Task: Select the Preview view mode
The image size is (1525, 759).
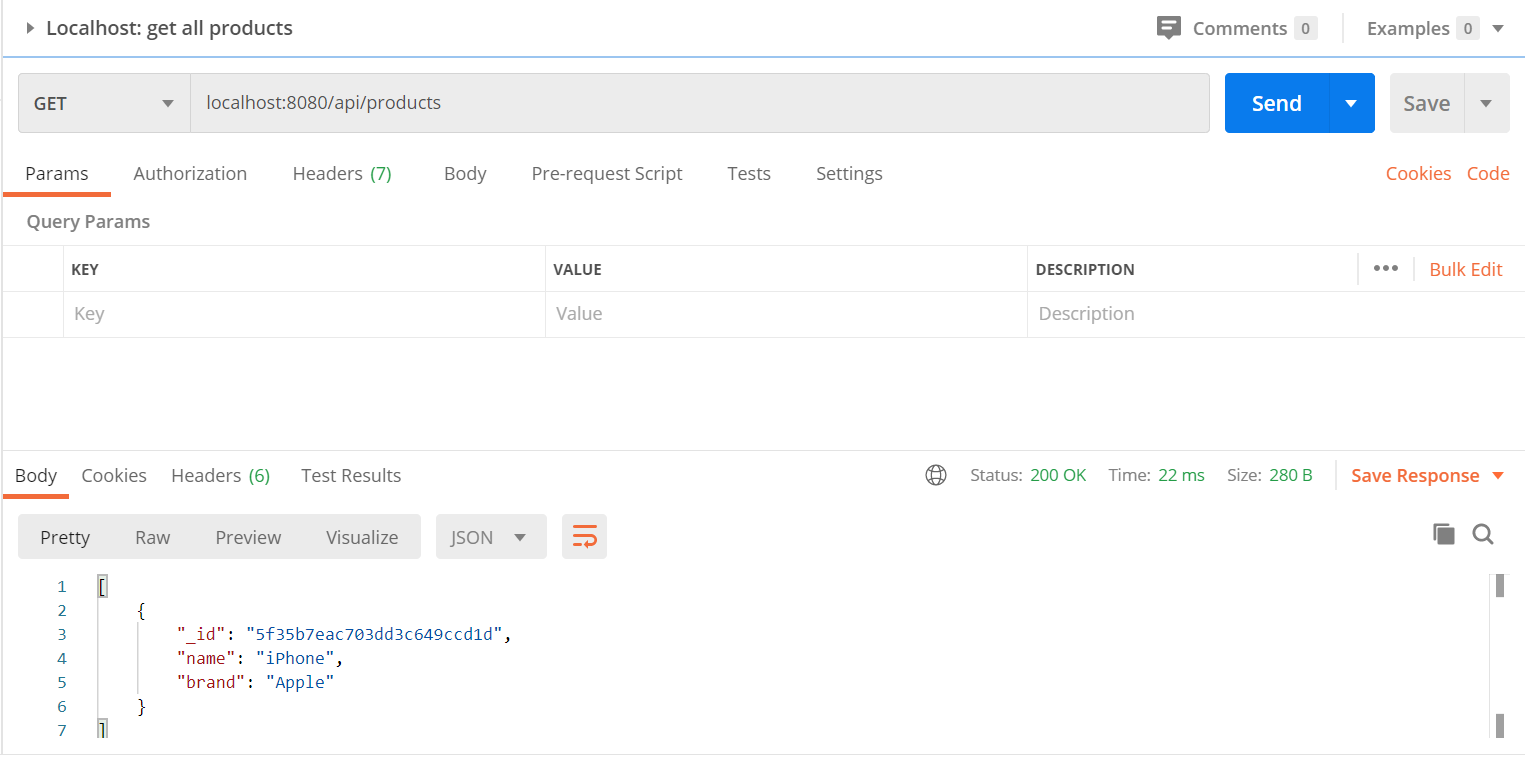Action: point(248,537)
